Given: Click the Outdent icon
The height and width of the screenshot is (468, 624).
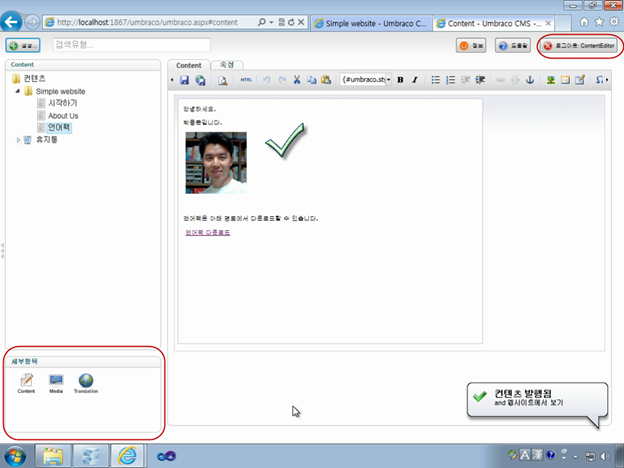Looking at the screenshot, I should pos(465,80).
